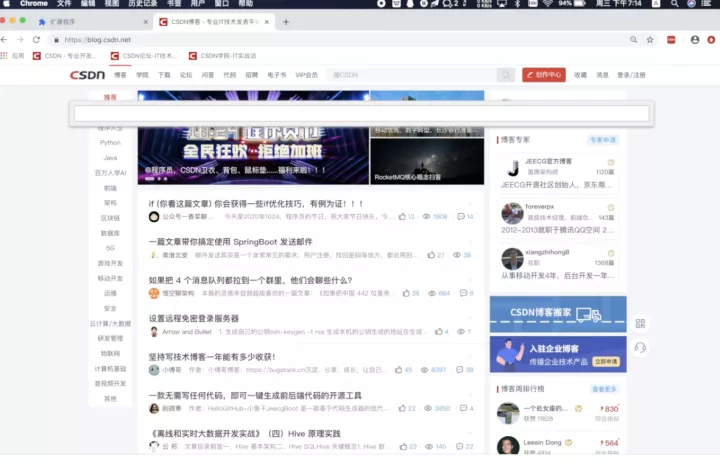The height and width of the screenshot is (461, 720).
Task: Click comment icon on the if 优化技巧 article
Action: 461,216
